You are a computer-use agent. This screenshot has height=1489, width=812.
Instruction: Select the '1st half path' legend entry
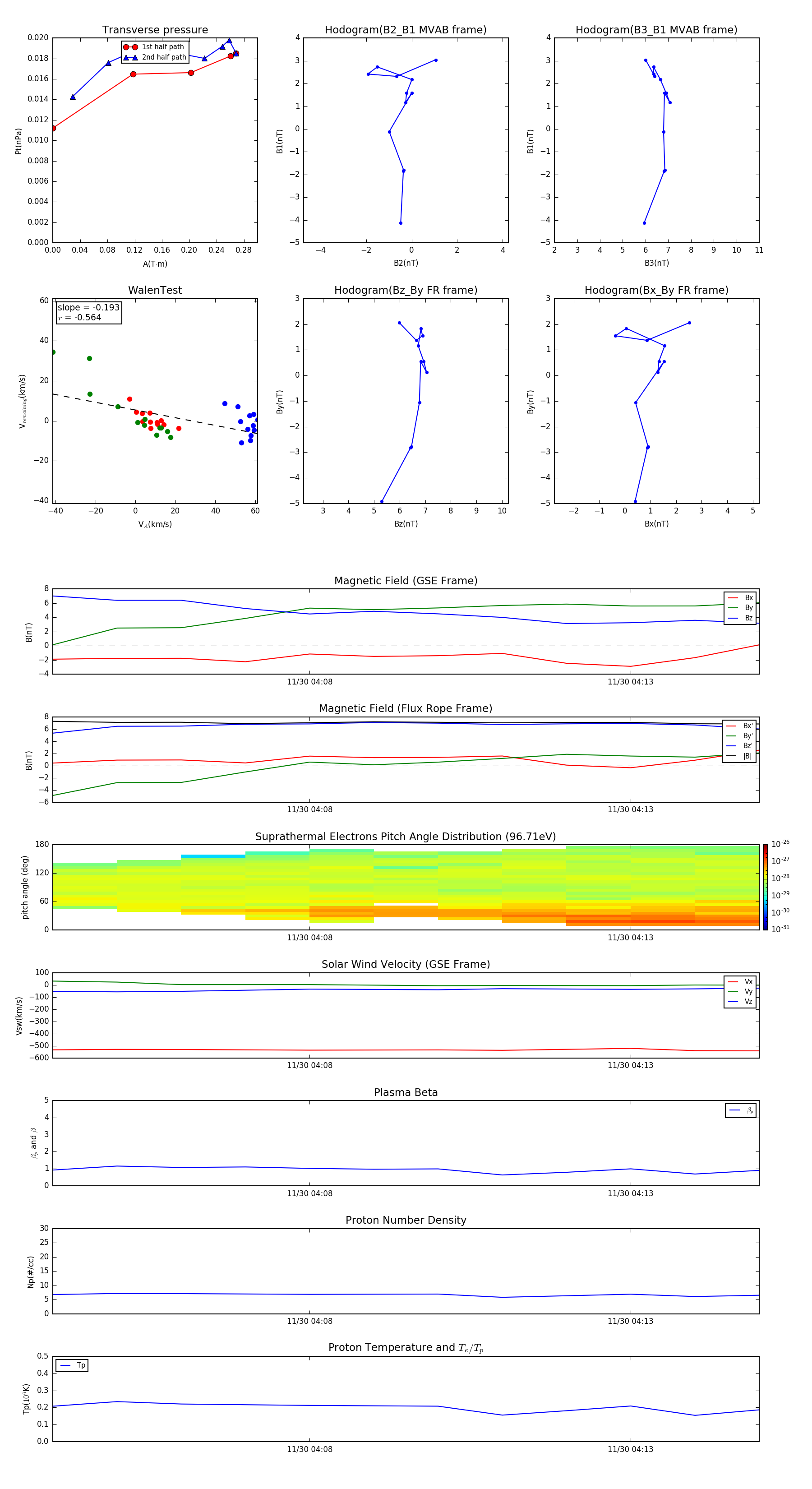154,47
